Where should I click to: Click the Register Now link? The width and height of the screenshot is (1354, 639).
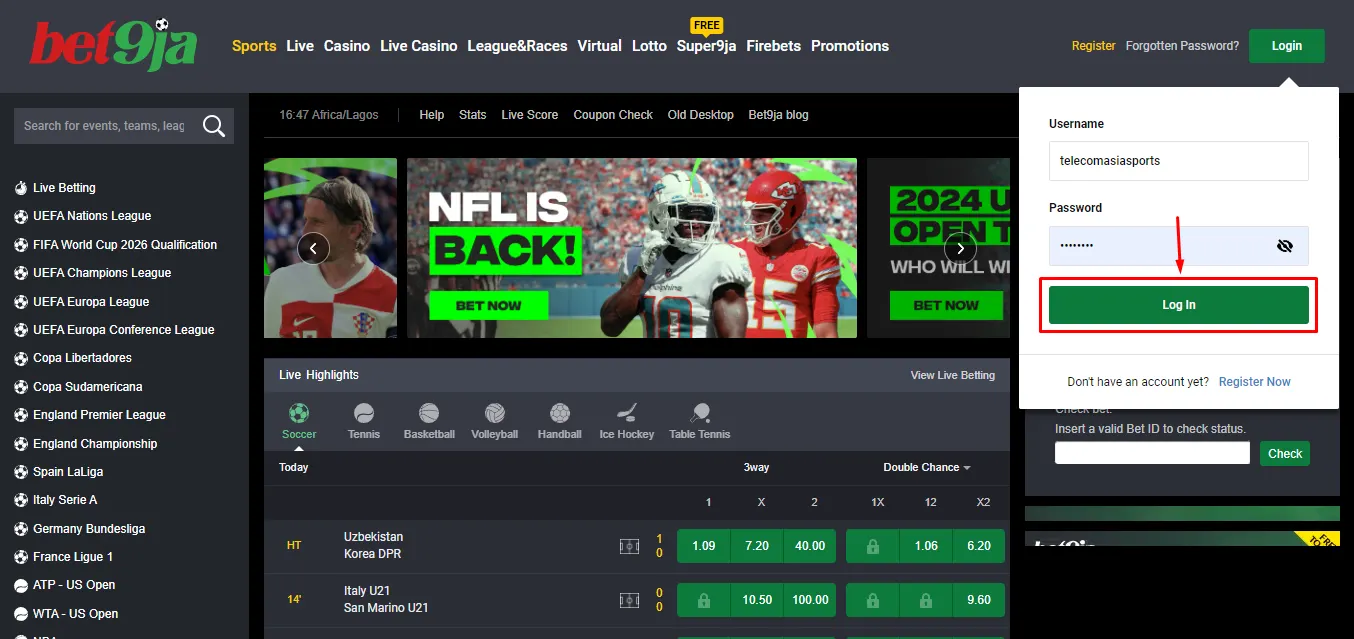point(1254,381)
